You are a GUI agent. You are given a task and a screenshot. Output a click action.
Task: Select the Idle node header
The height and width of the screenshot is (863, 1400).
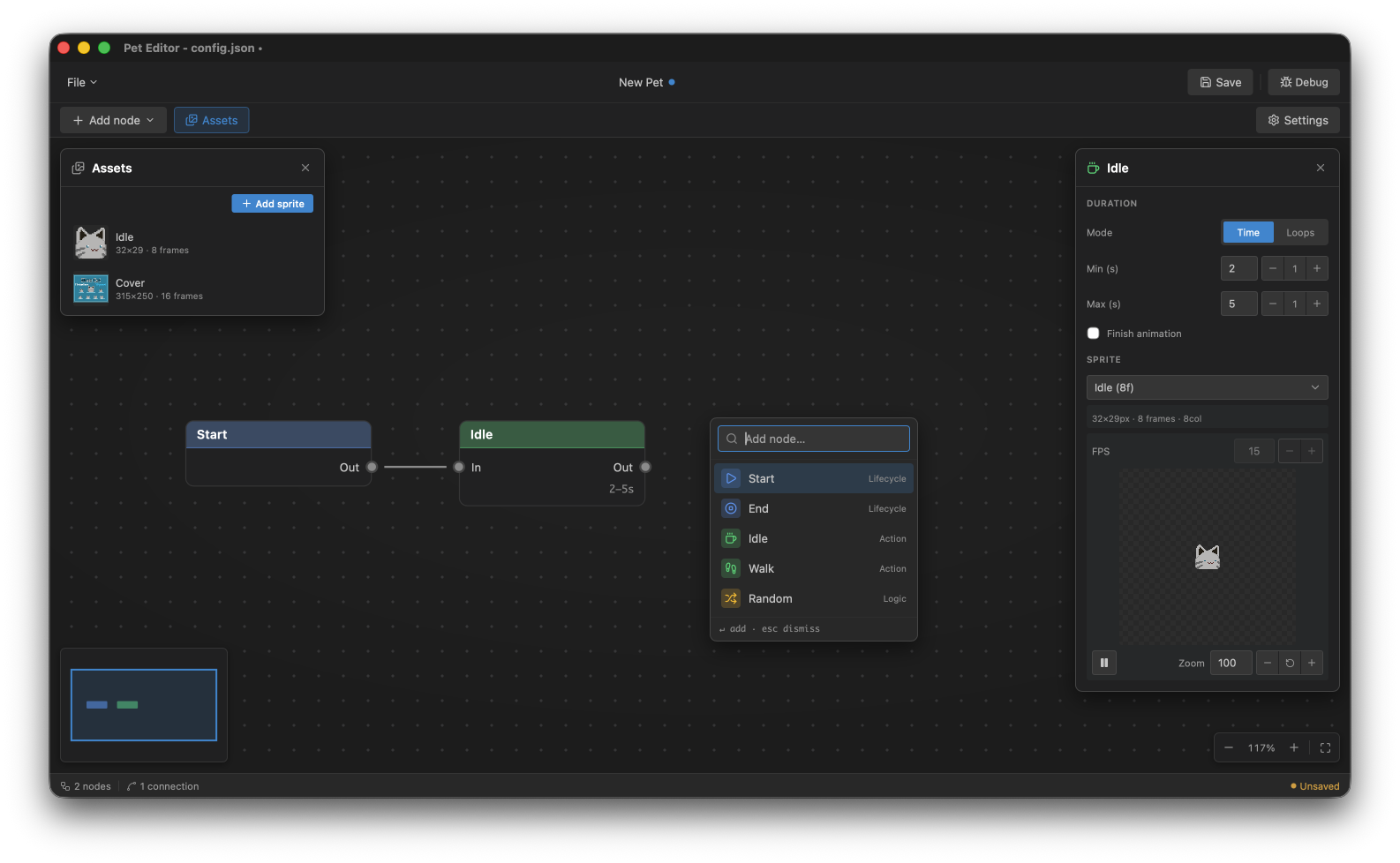click(552, 434)
